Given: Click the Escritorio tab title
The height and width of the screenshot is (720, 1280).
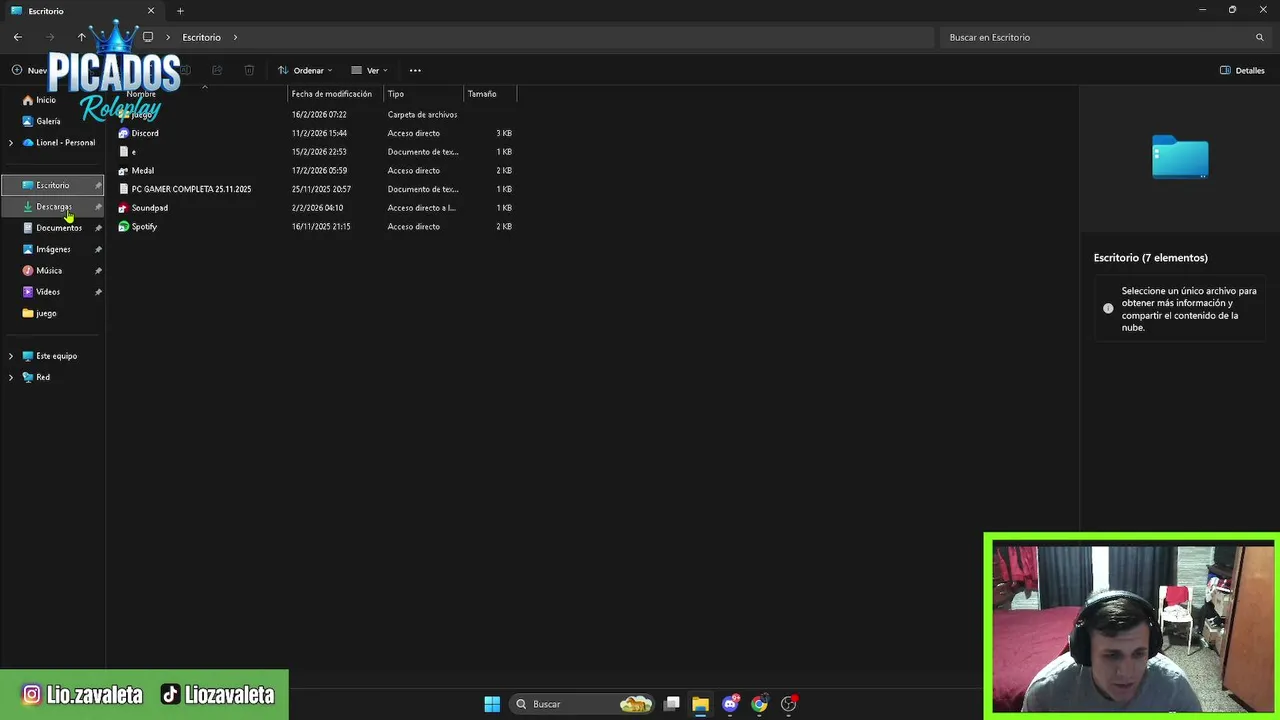Looking at the screenshot, I should (x=46, y=11).
